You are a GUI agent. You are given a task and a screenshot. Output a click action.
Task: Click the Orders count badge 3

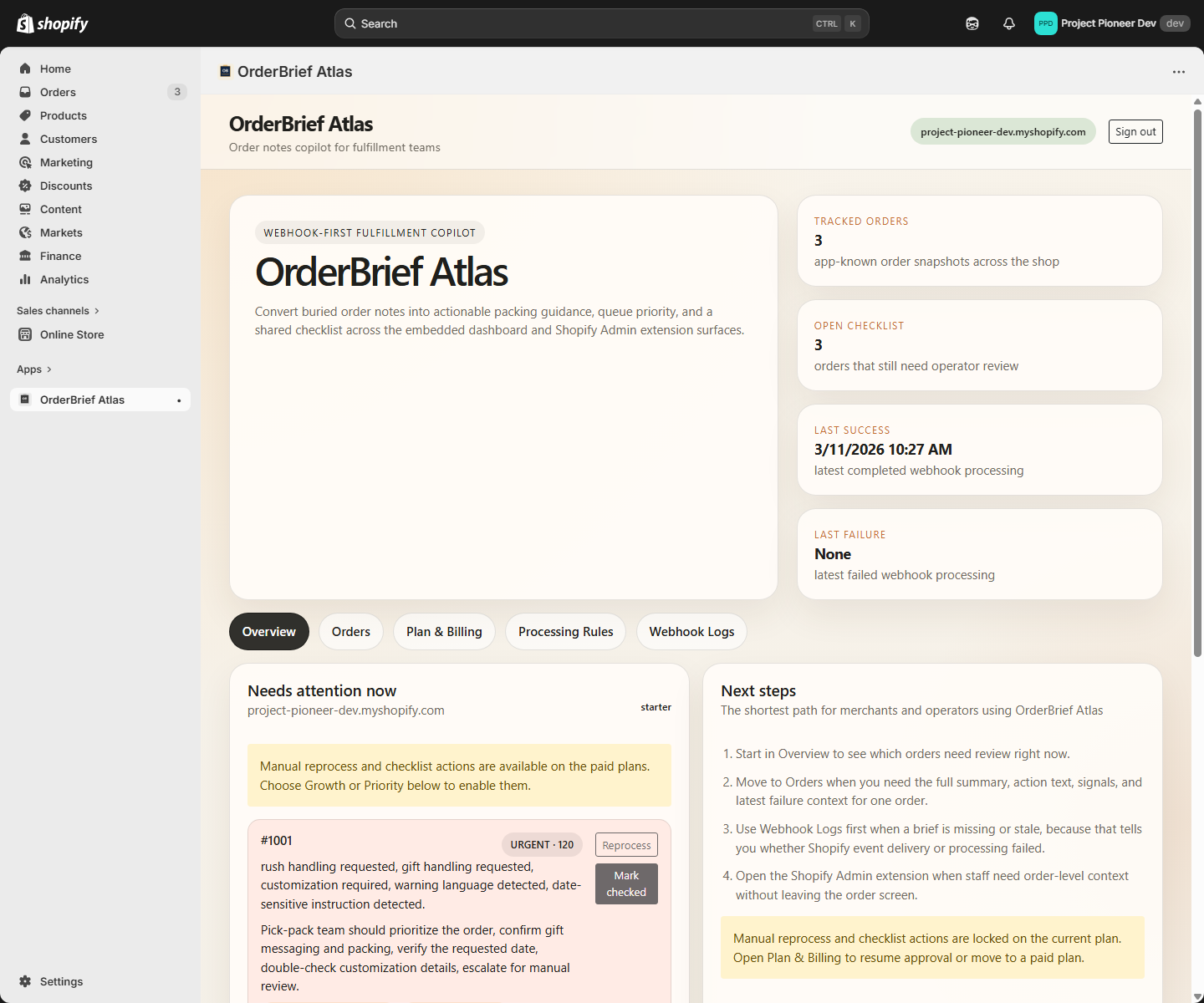(x=177, y=92)
